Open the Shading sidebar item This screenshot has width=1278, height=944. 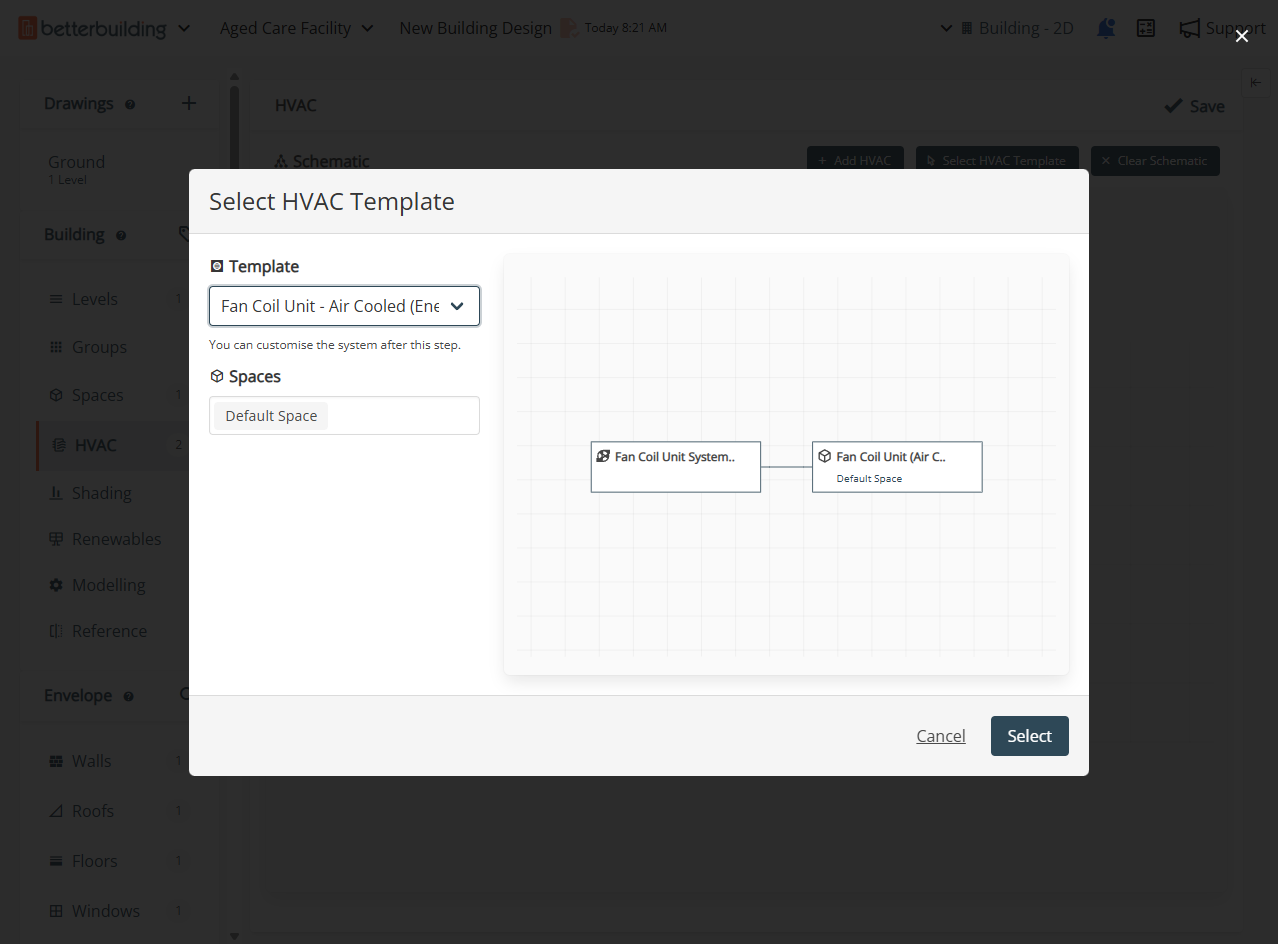pos(101,493)
